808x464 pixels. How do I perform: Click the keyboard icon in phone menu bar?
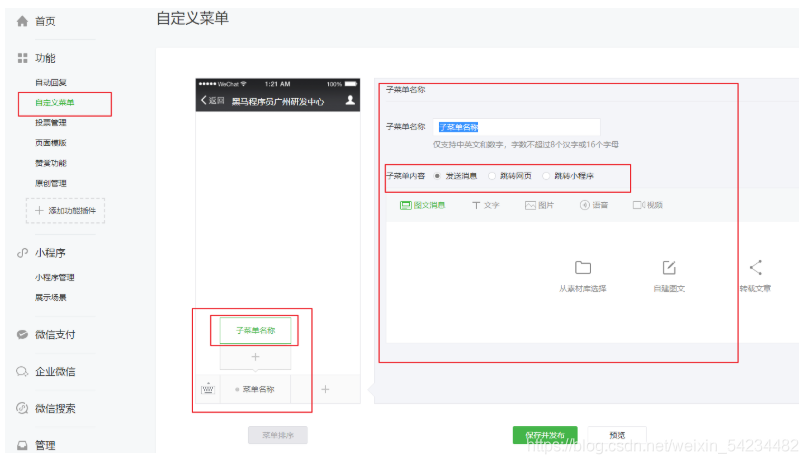coord(208,389)
